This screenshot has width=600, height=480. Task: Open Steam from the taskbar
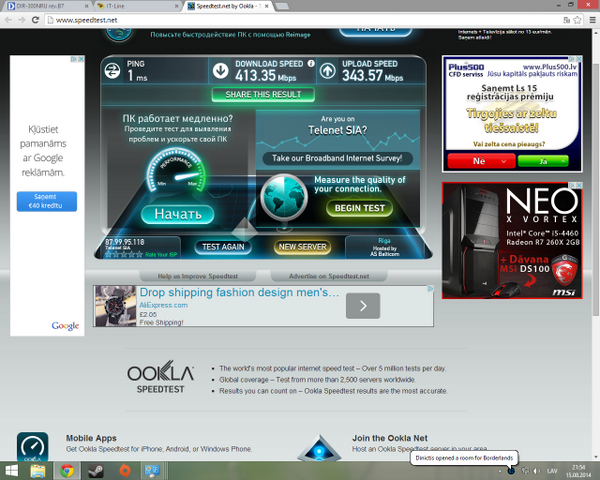(96, 471)
